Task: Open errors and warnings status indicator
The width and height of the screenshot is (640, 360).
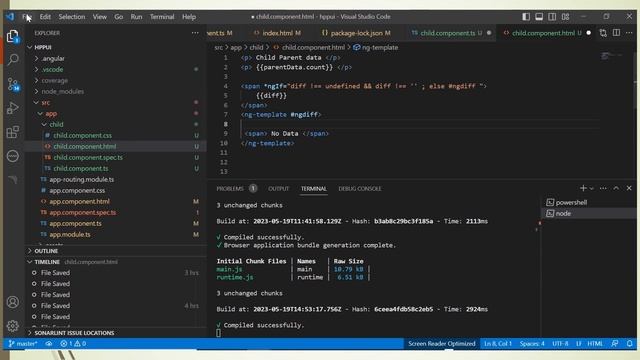Action: pos(73,344)
